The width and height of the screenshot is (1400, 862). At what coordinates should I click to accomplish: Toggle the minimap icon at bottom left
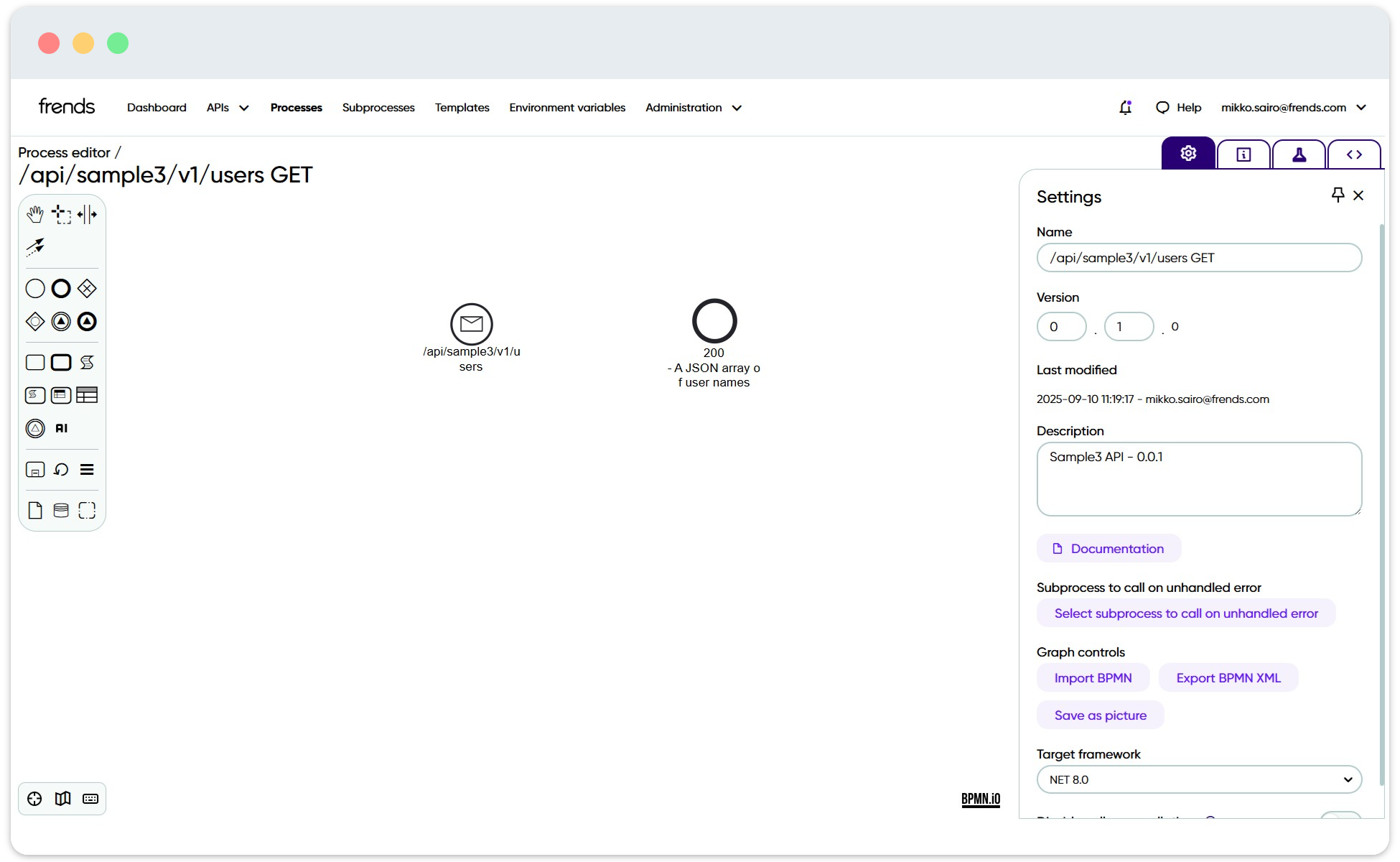62,799
